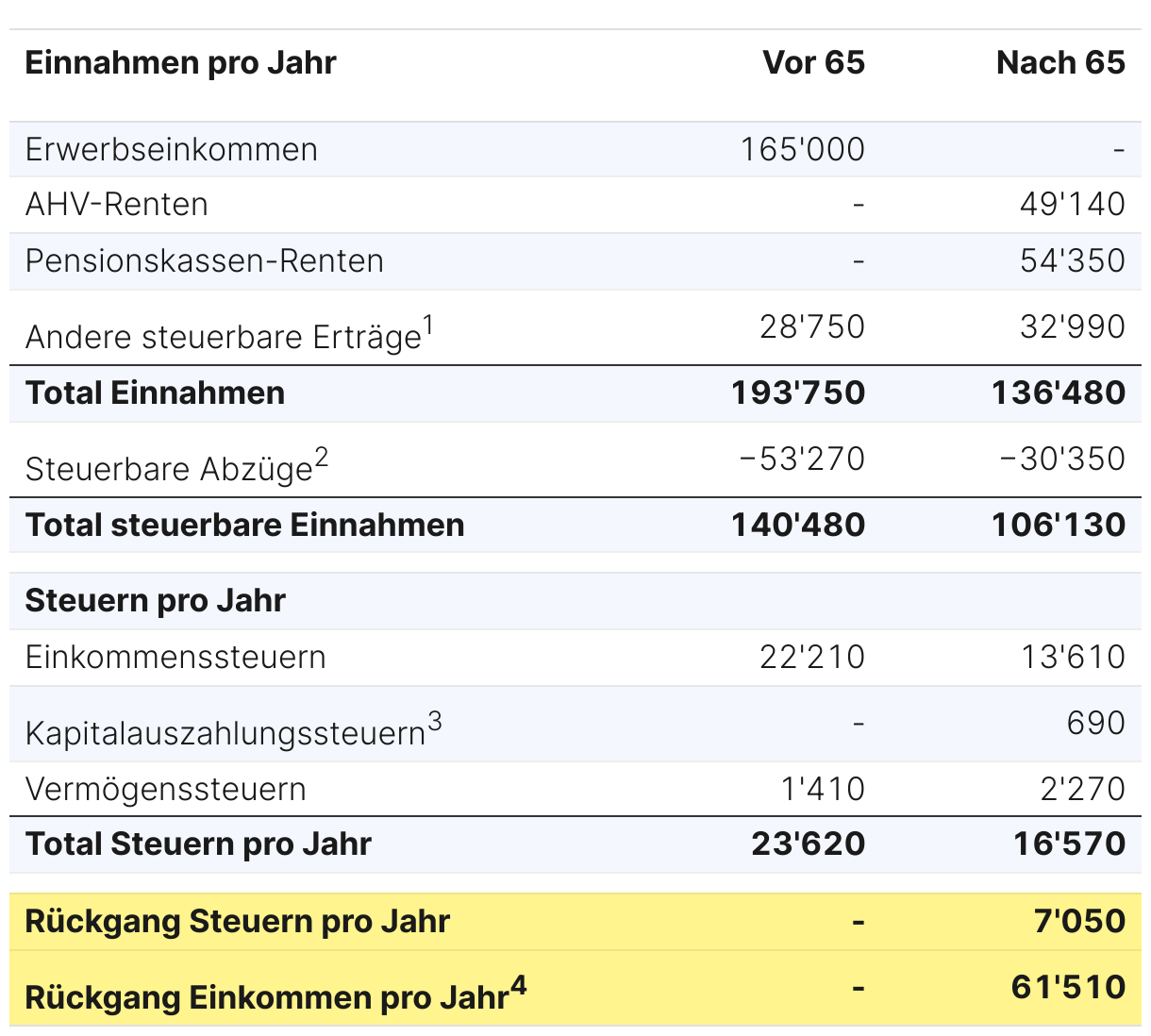This screenshot has width=1151, height=1036.
Task: Click the AHV-Renten amount 49'140
Action: pyautogui.click(x=1072, y=204)
